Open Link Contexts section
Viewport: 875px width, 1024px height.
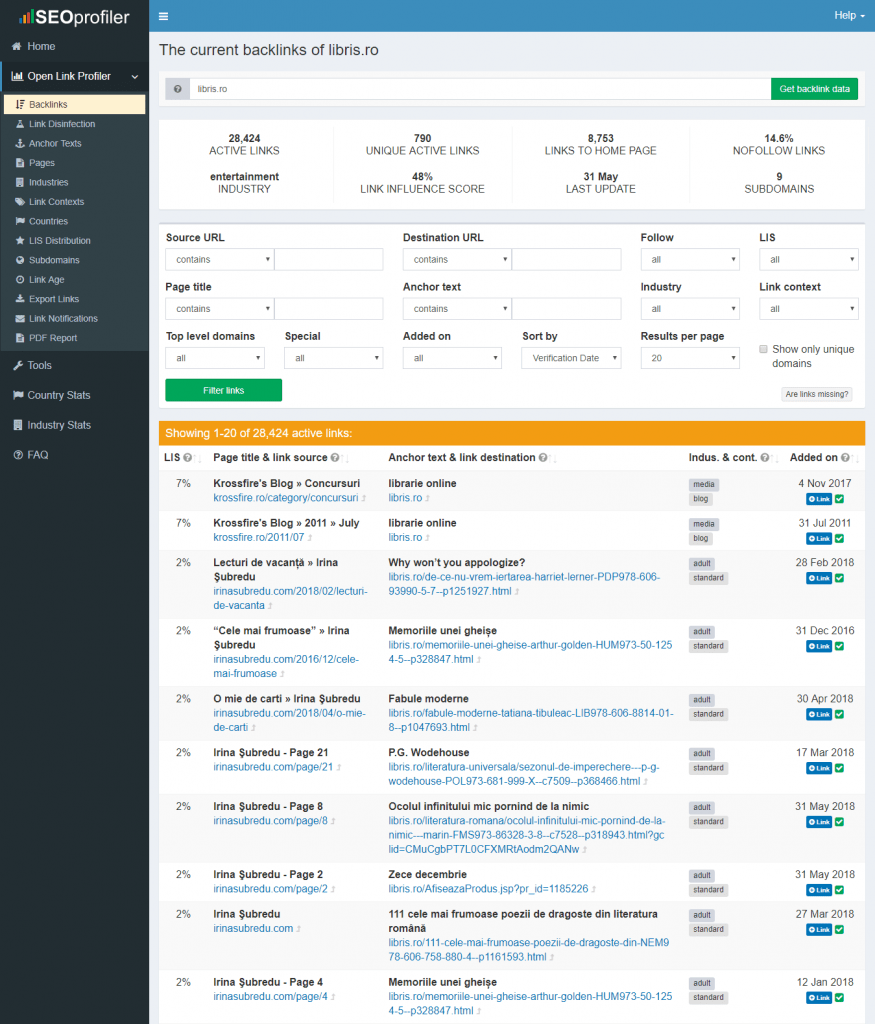pos(56,202)
